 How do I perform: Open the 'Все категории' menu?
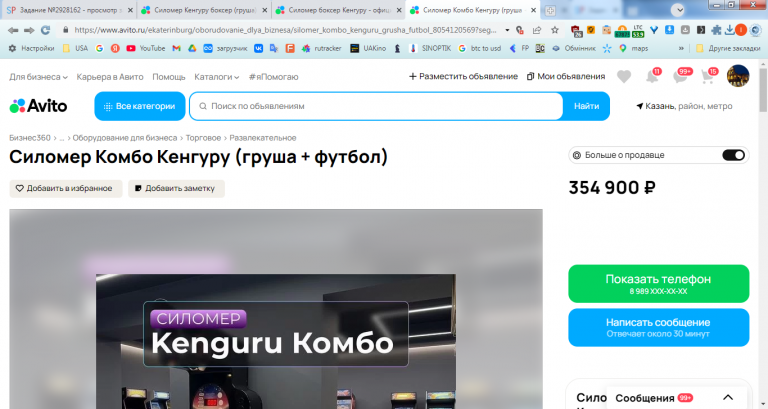click(x=140, y=106)
